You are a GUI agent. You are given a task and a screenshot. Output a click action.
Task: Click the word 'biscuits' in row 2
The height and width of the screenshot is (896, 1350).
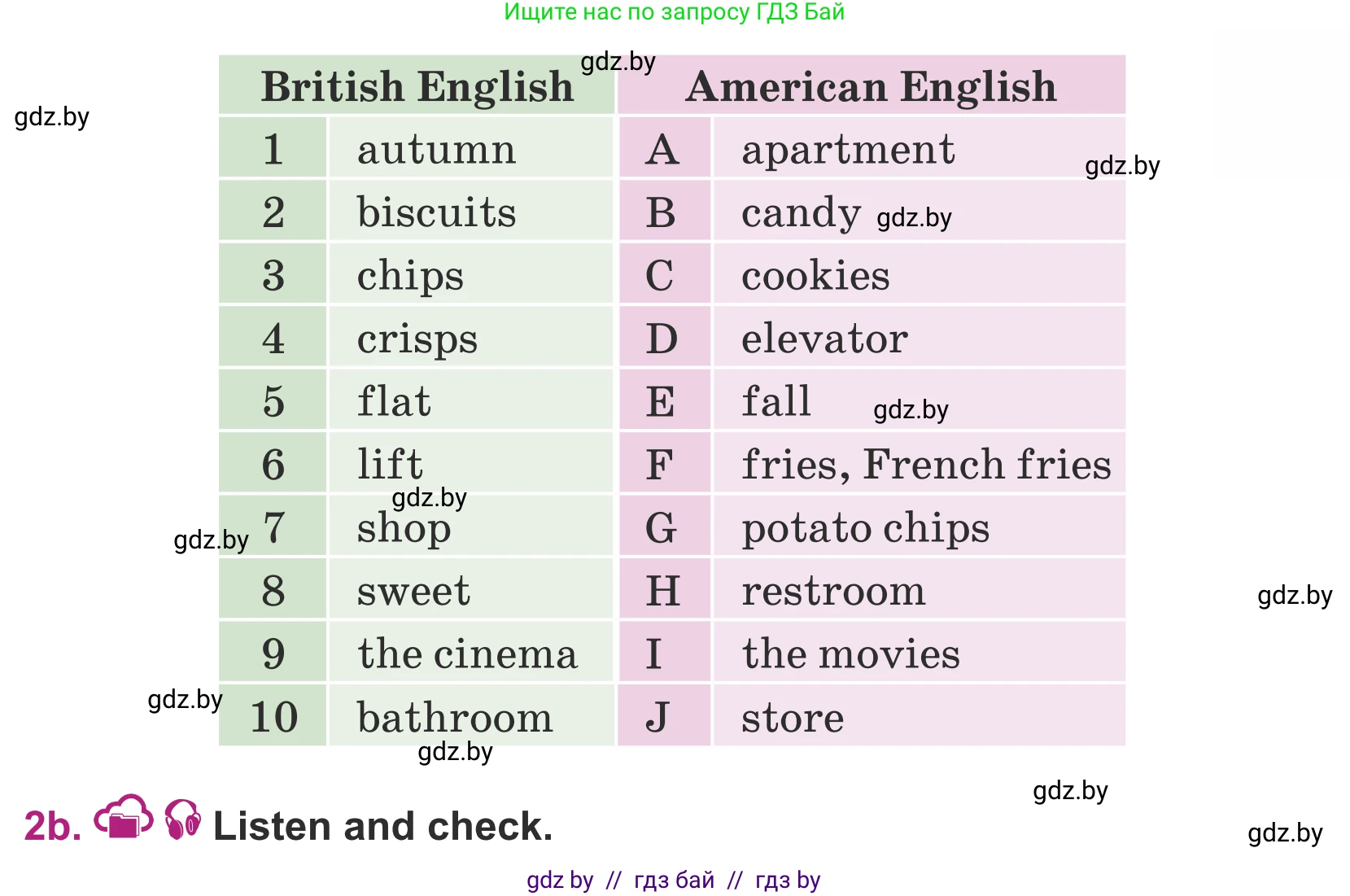tap(436, 212)
